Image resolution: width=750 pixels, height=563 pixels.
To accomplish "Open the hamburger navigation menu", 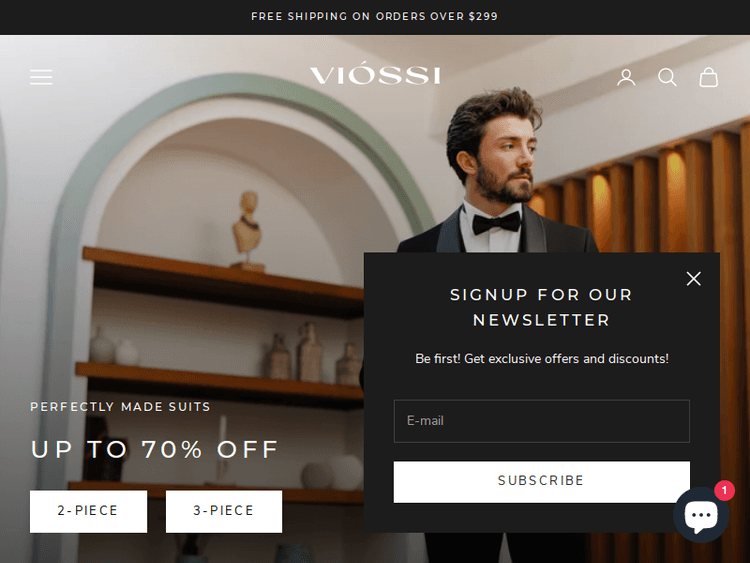I will [x=41, y=77].
